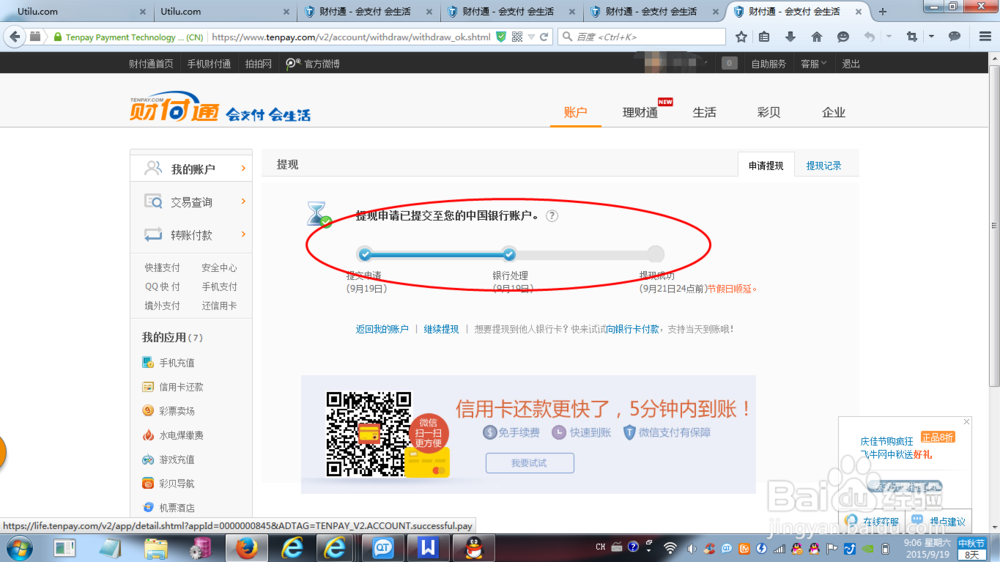Click the 官方微博 Weibo icon
This screenshot has height=562, width=1000.
pos(291,63)
